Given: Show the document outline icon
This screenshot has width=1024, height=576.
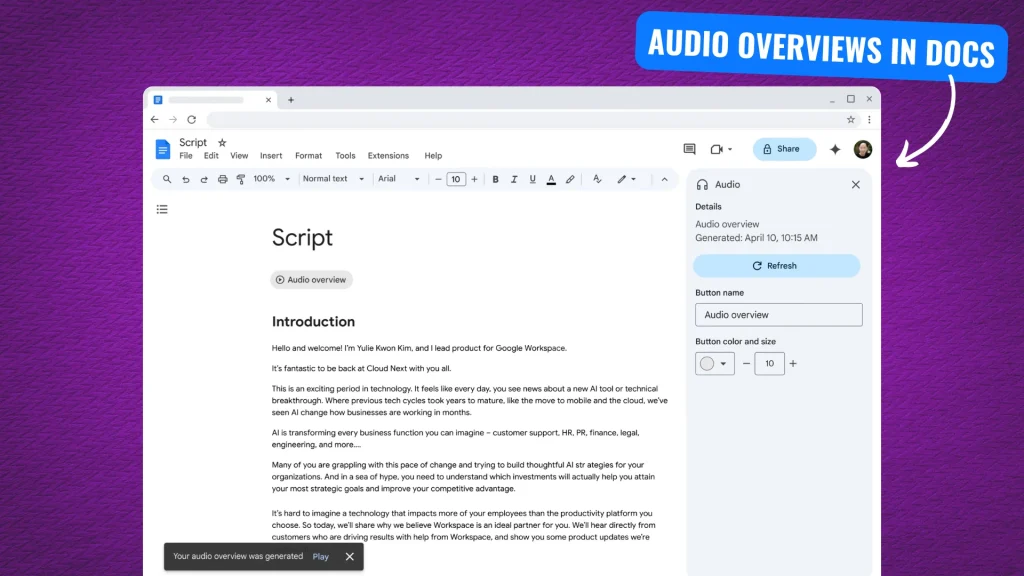Looking at the screenshot, I should click(162, 209).
